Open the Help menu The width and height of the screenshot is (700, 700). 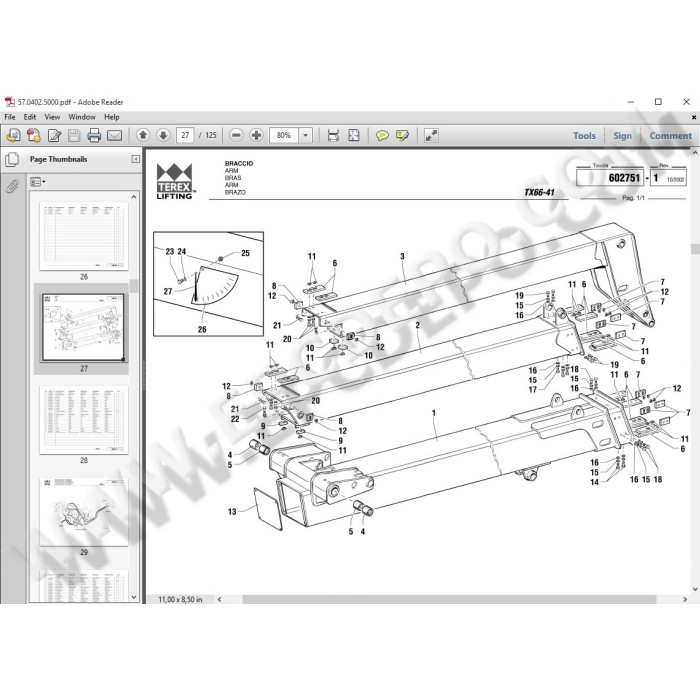pyautogui.click(x=112, y=117)
